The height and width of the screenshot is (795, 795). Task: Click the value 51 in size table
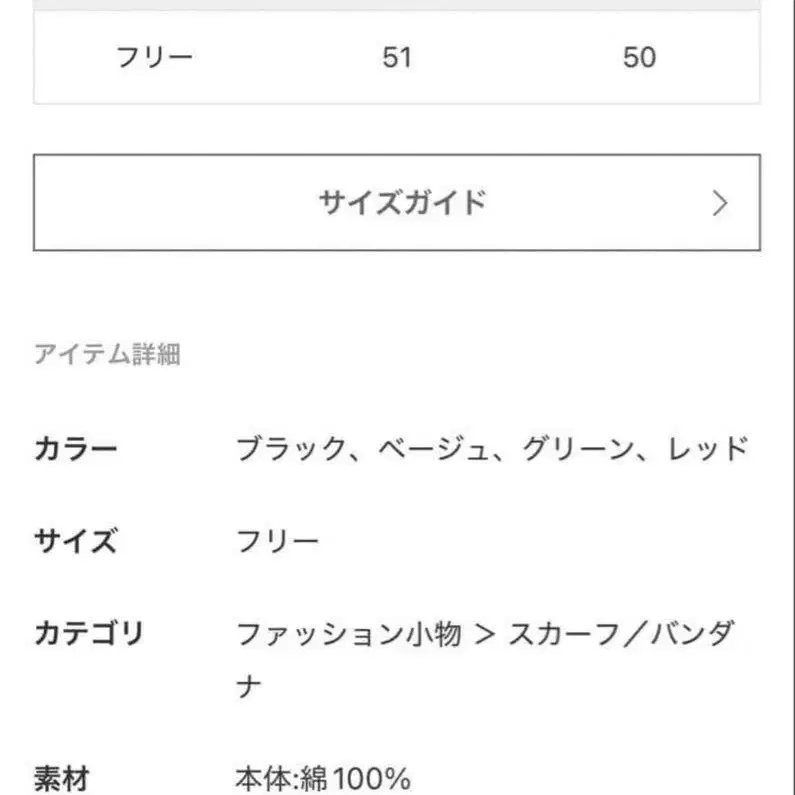[x=397, y=57]
